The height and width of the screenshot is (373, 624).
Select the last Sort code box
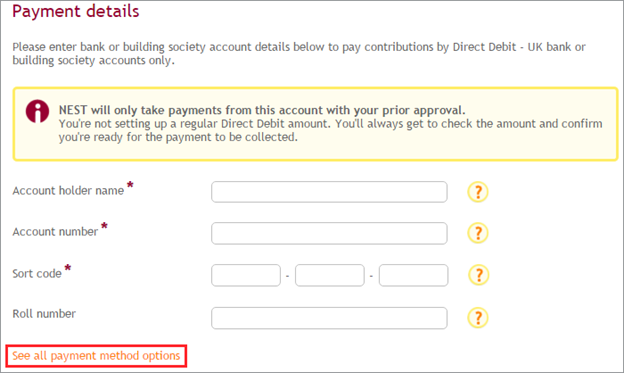(x=413, y=275)
